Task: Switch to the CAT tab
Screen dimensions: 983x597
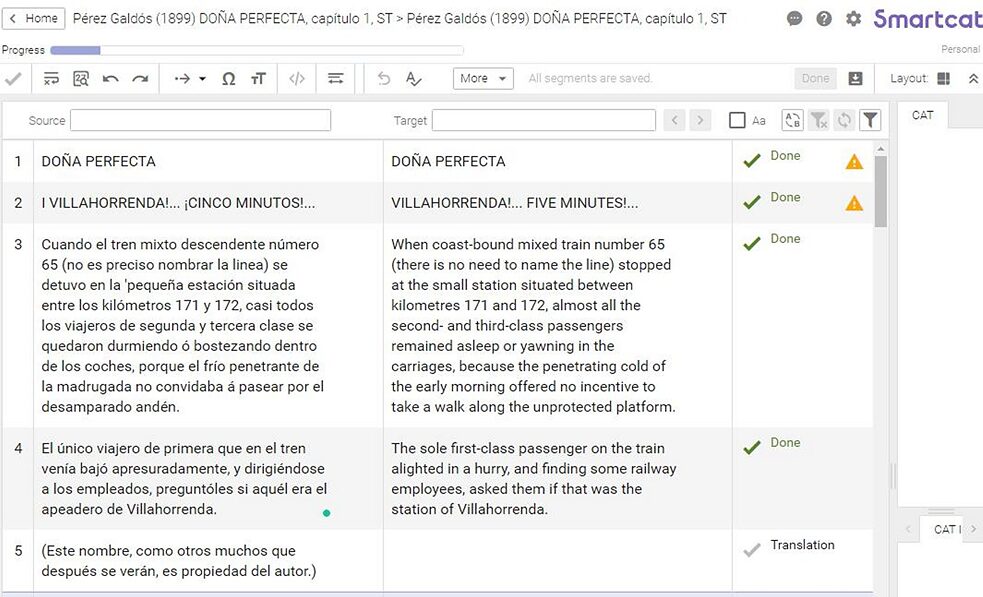Action: tap(923, 115)
